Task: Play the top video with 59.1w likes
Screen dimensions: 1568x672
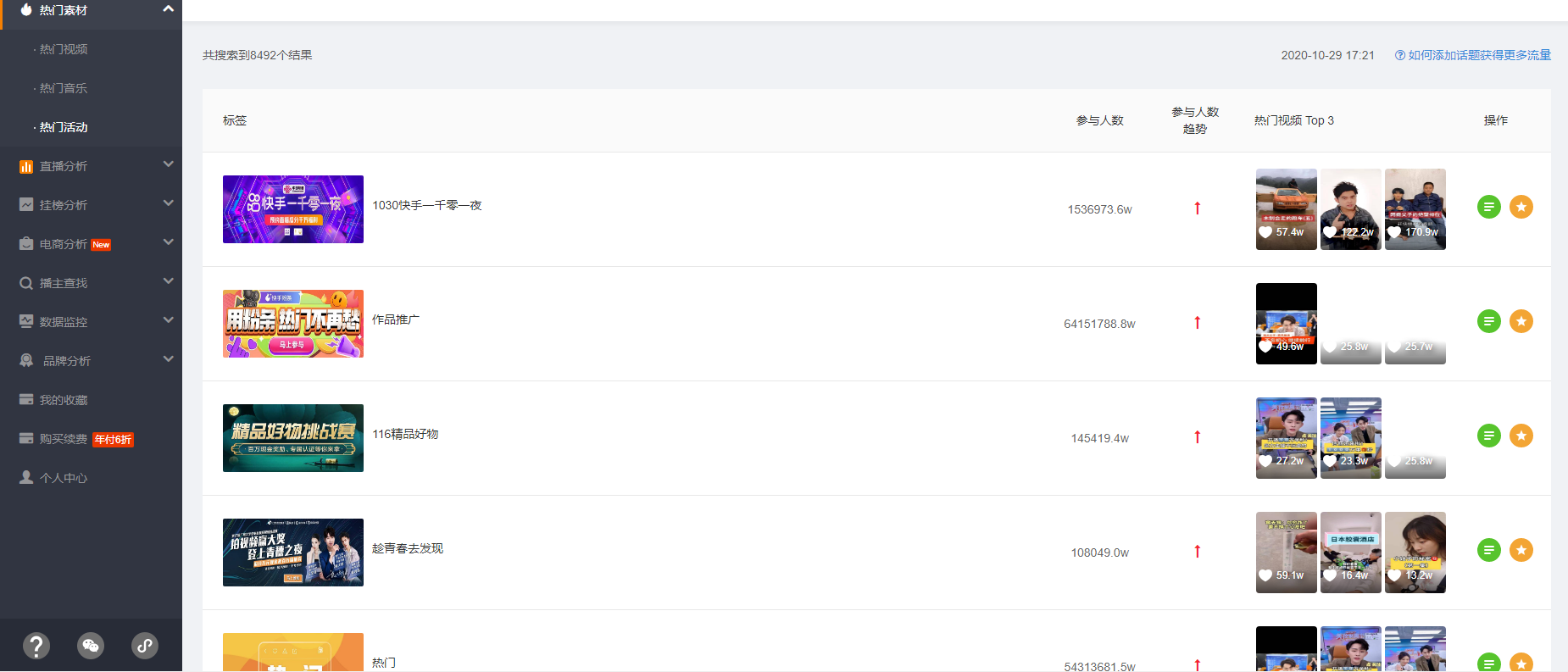Action: (x=1287, y=553)
